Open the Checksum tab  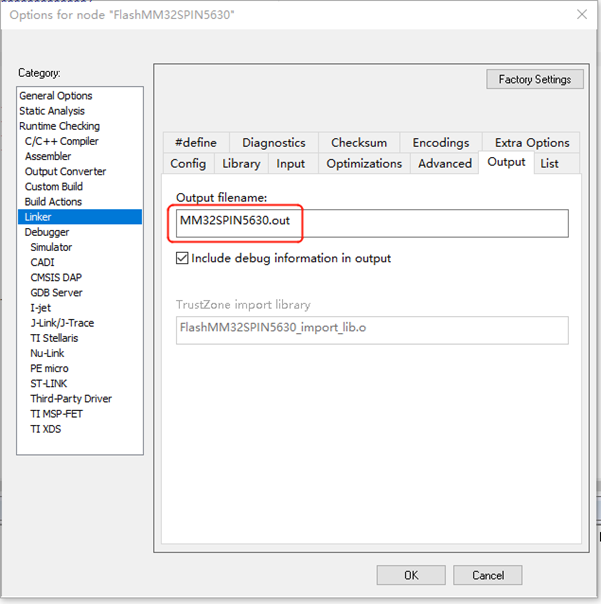358,142
